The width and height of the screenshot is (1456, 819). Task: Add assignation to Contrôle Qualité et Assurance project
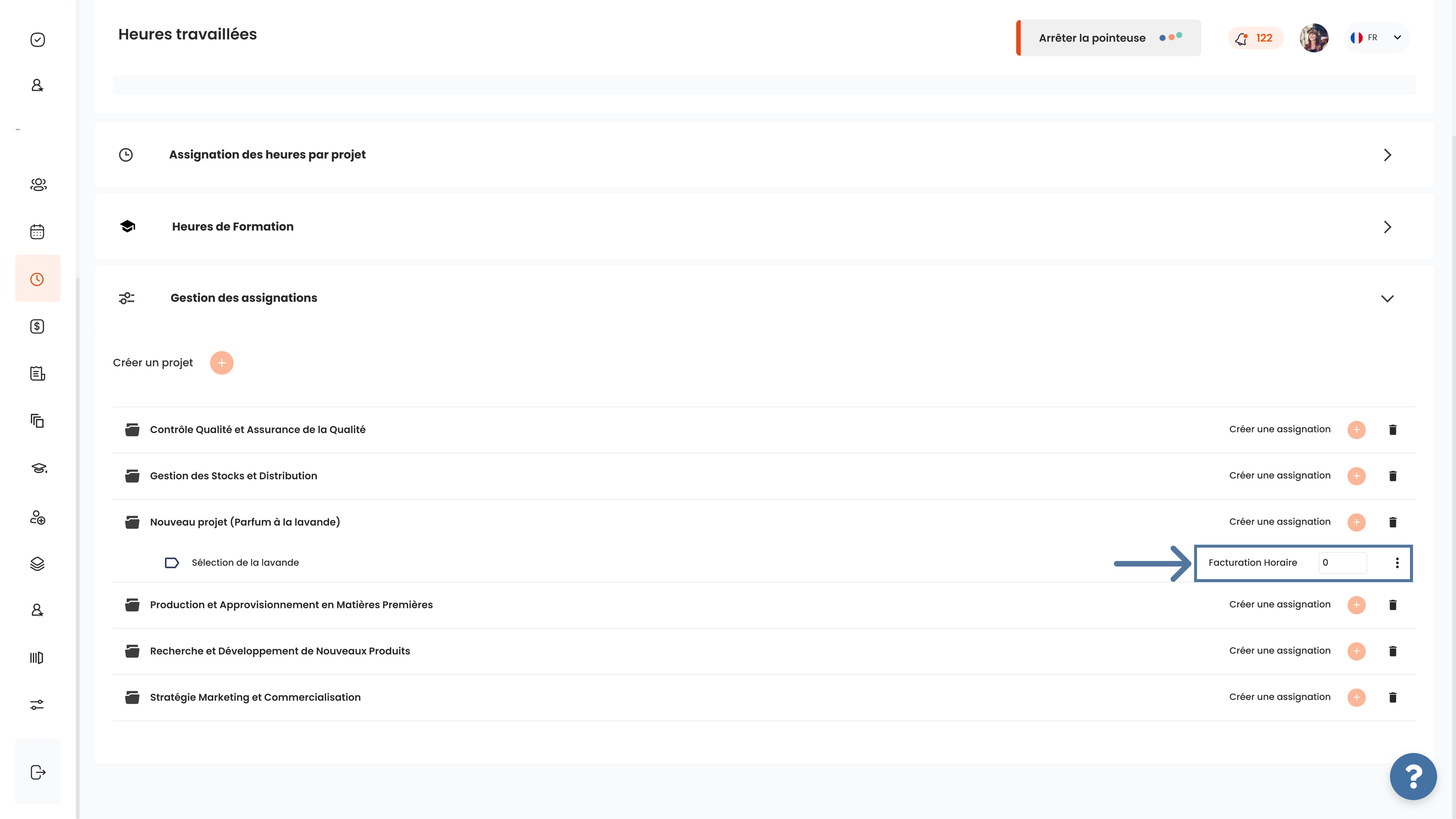pos(1357,430)
